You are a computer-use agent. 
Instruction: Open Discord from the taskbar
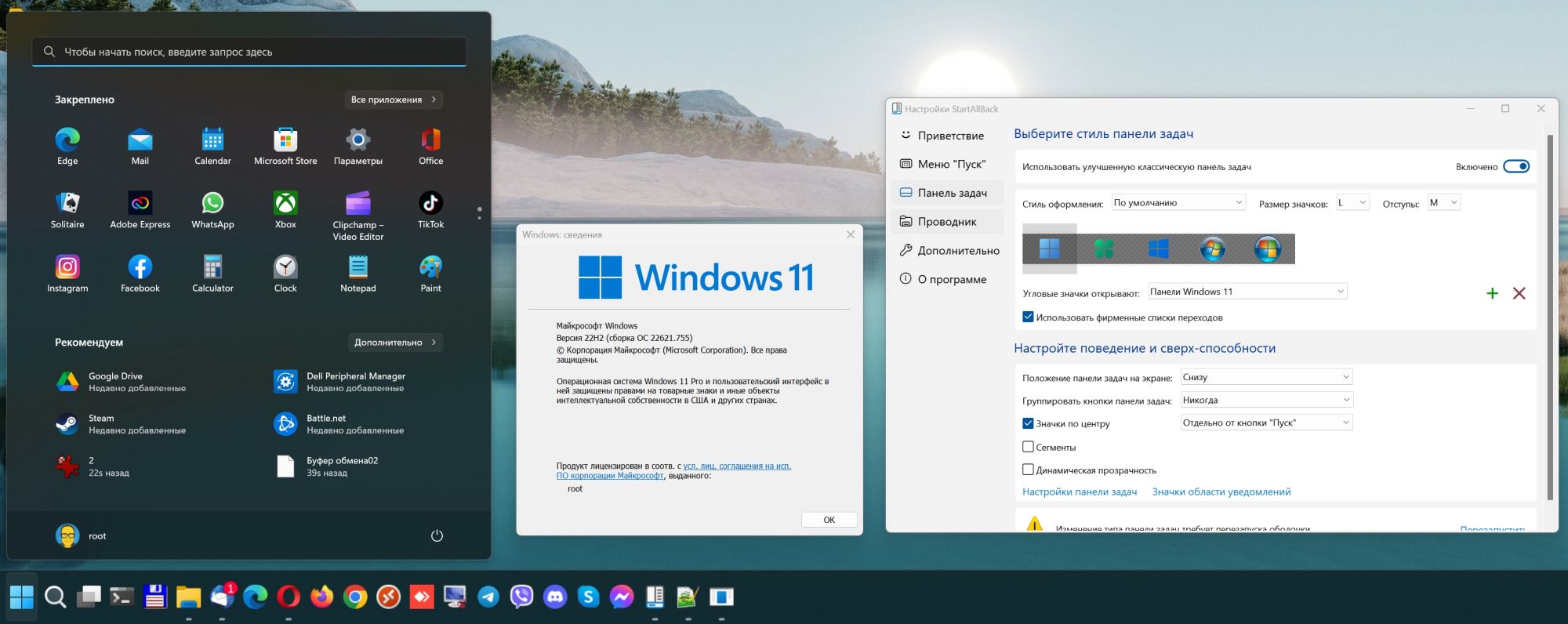click(555, 597)
